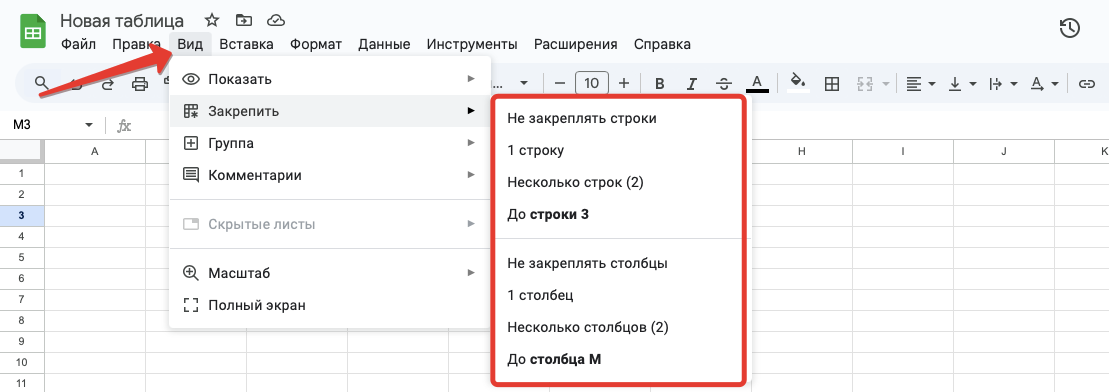Click the merge cells icon
The height and width of the screenshot is (392, 1109).
click(866, 83)
